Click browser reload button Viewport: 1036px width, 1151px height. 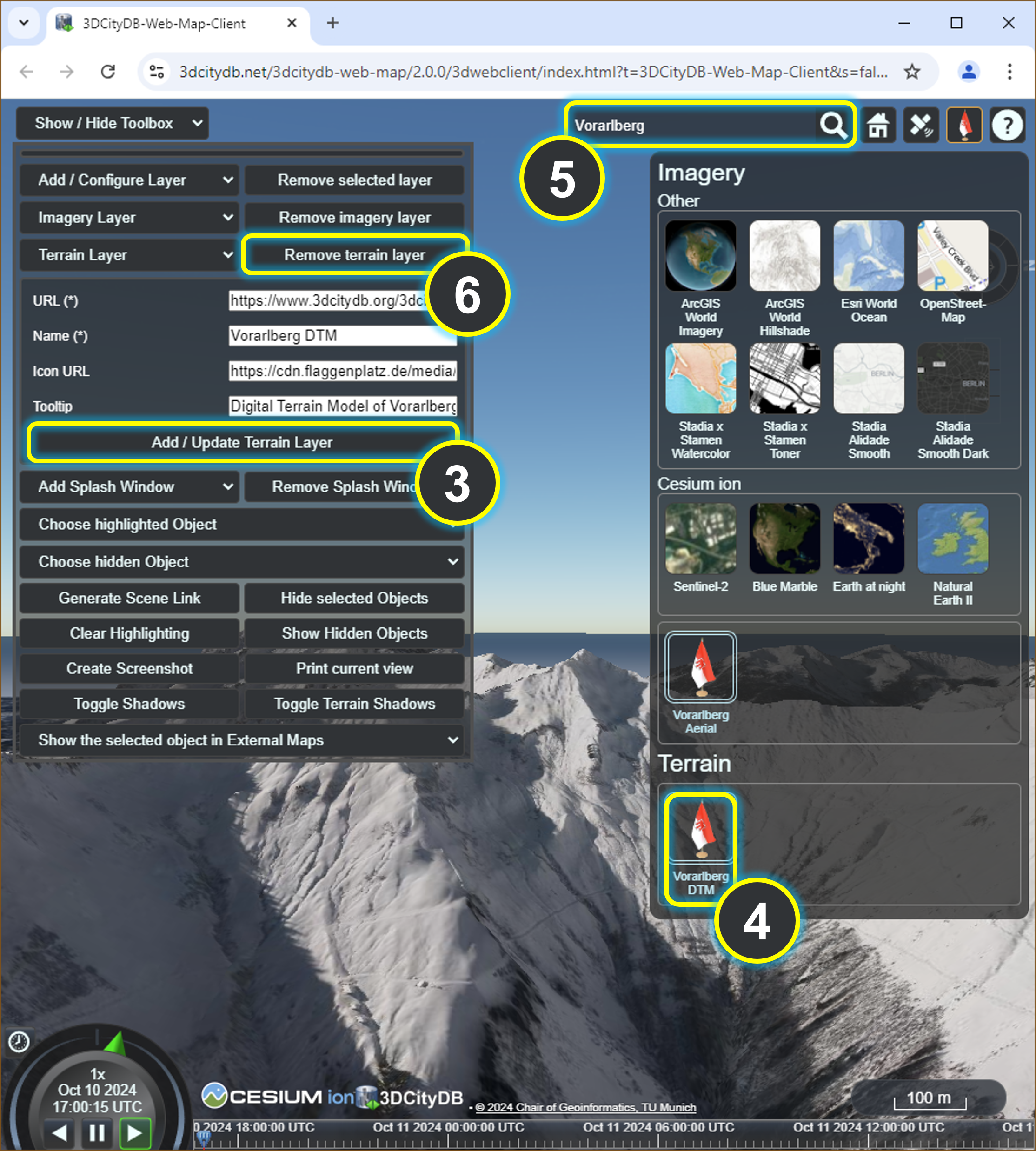click(107, 72)
